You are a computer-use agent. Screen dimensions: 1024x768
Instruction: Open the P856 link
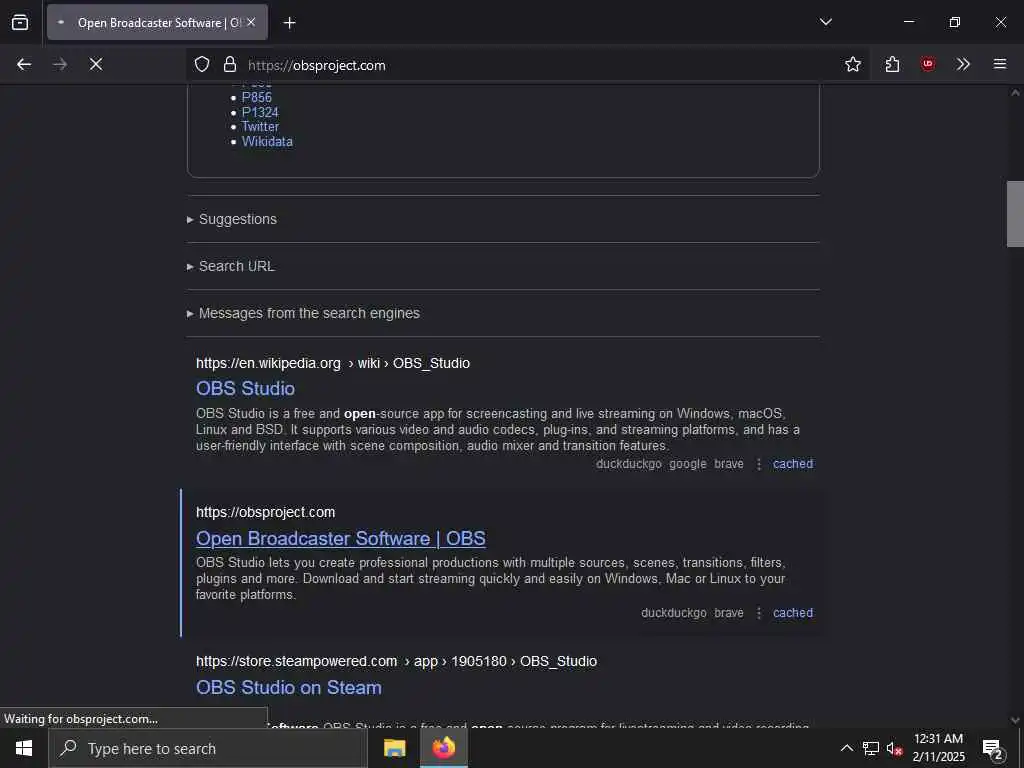pyautogui.click(x=257, y=97)
